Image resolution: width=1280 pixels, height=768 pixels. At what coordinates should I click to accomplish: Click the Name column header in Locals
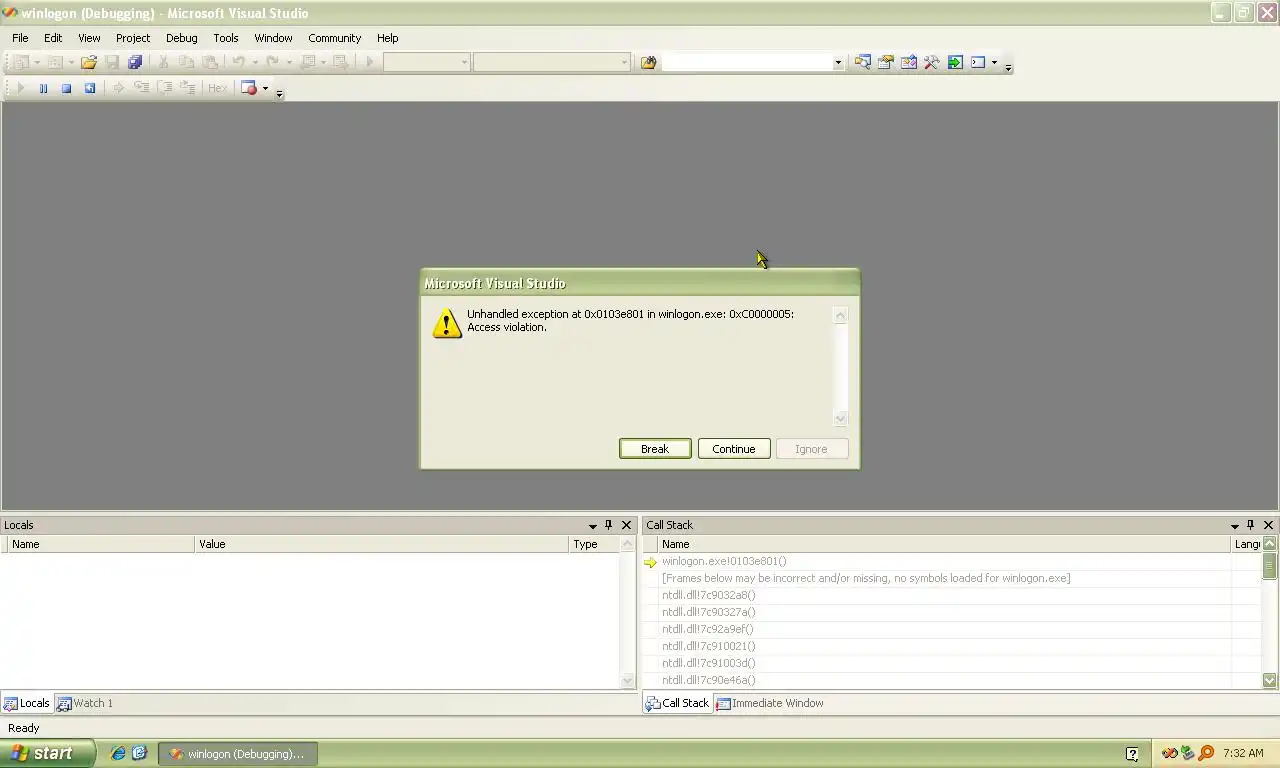click(101, 544)
